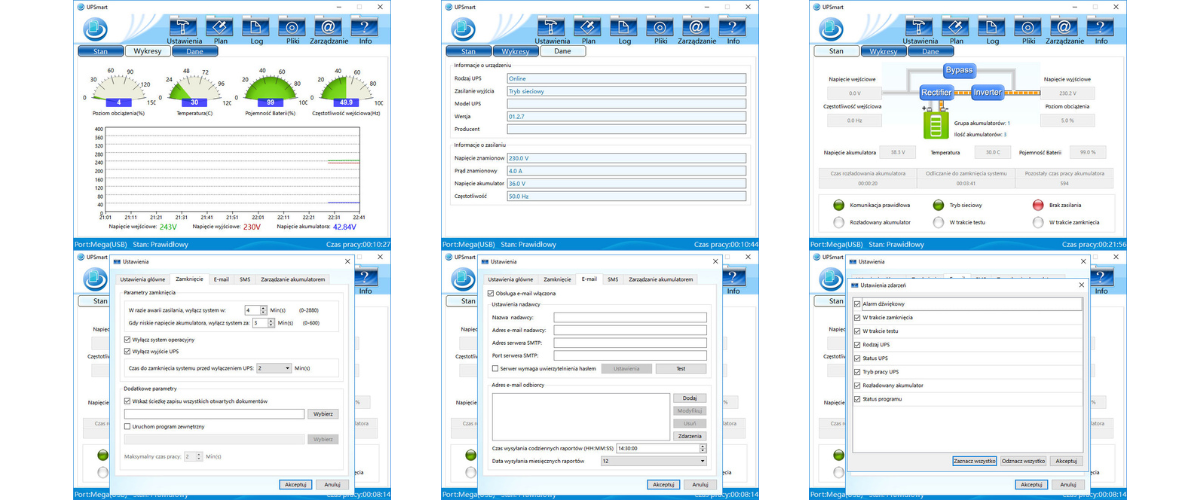Image resolution: width=1200 pixels, height=500 pixels.
Task: Click 'Zaznacz wszystko' in event settings
Action: pos(974,461)
